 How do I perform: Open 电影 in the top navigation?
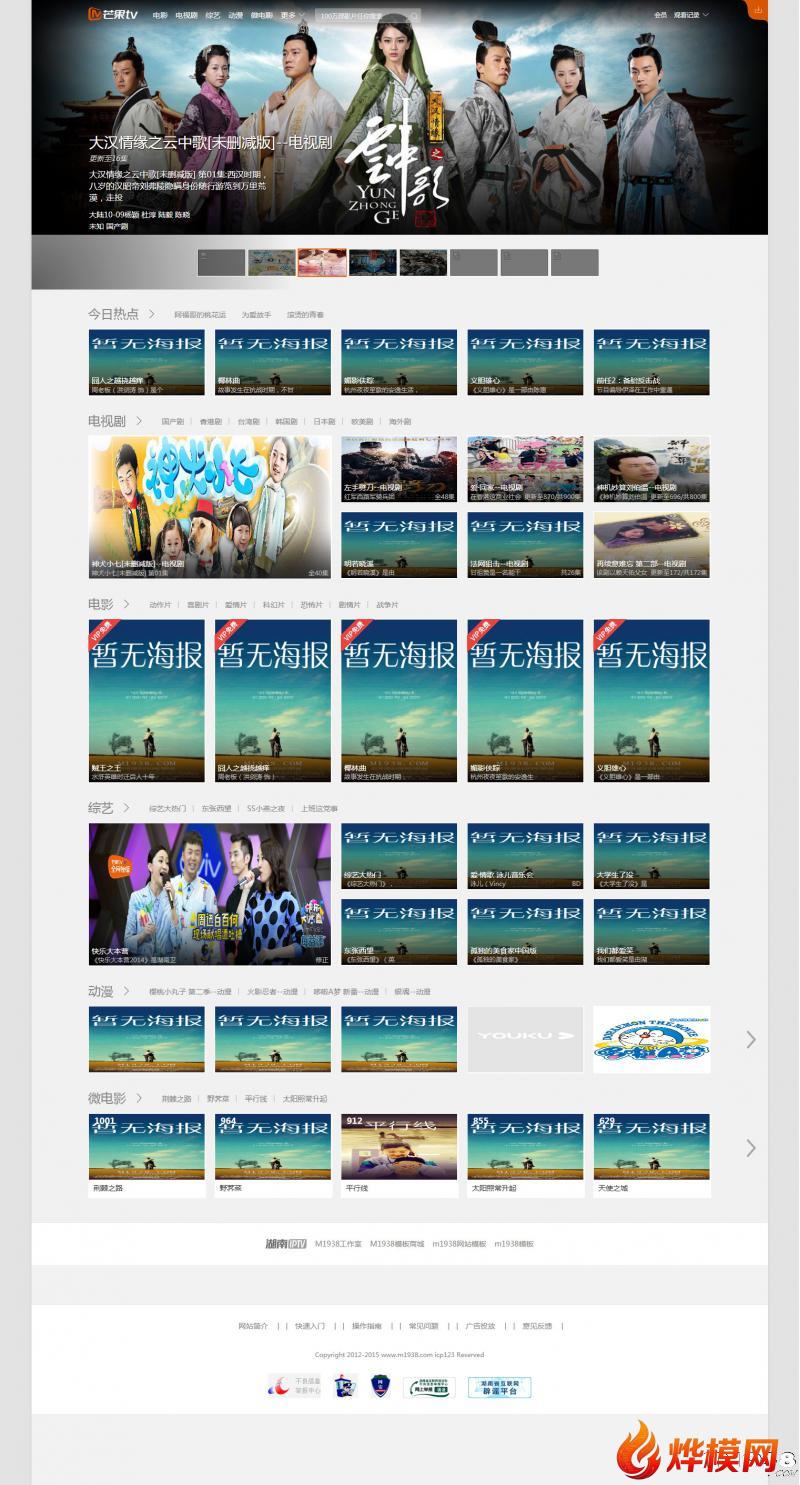coord(160,16)
